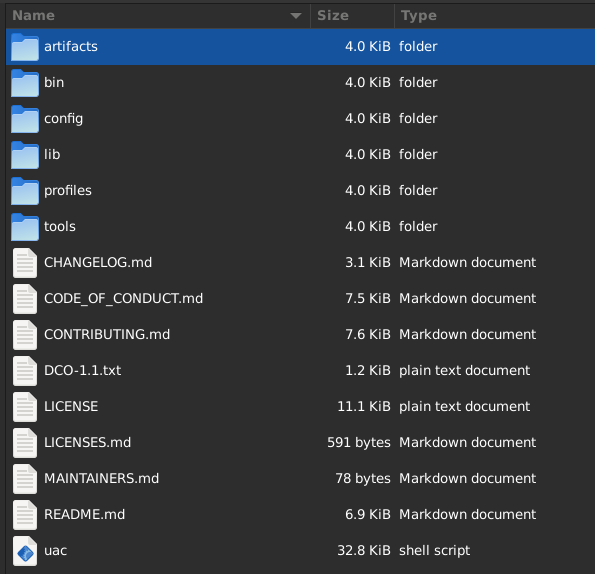Select the artifacts folder icon
The image size is (595, 574).
click(x=25, y=47)
